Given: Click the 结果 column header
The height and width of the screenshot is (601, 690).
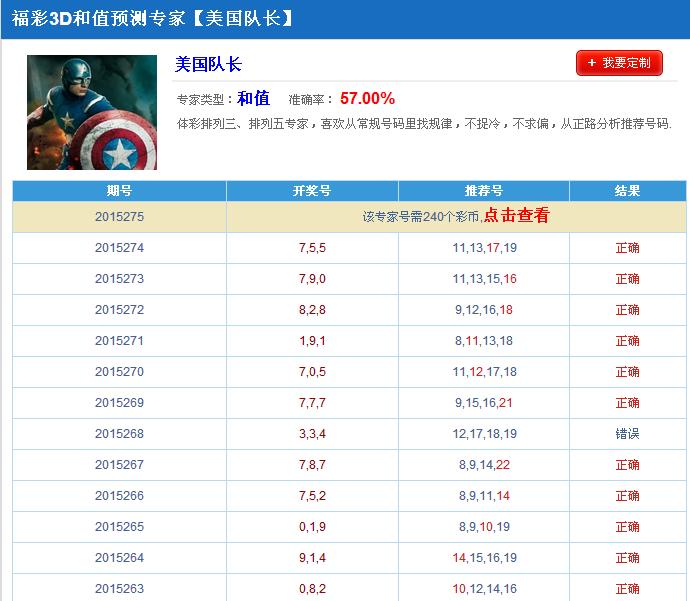Looking at the screenshot, I should [x=628, y=191].
